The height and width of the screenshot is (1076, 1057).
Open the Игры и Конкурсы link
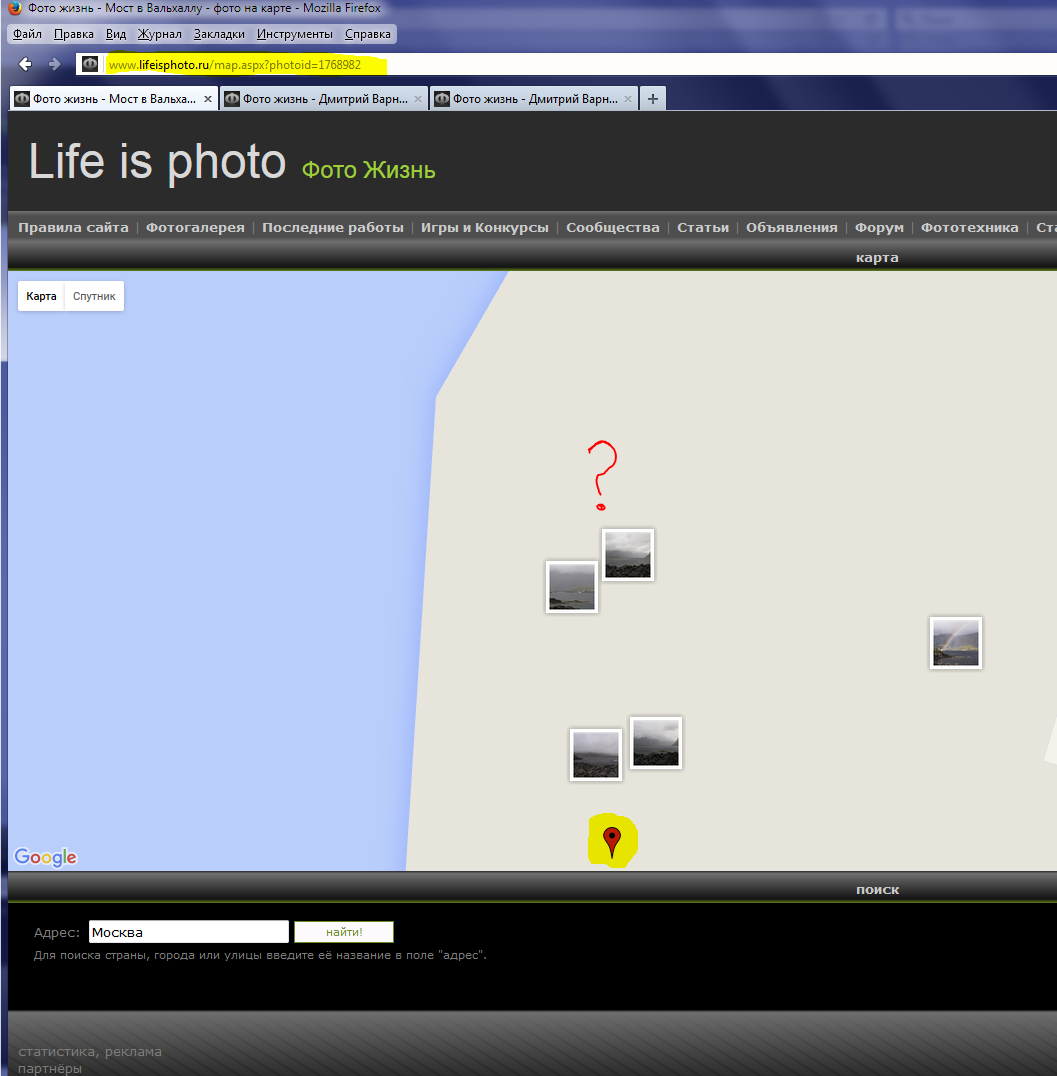click(x=484, y=228)
